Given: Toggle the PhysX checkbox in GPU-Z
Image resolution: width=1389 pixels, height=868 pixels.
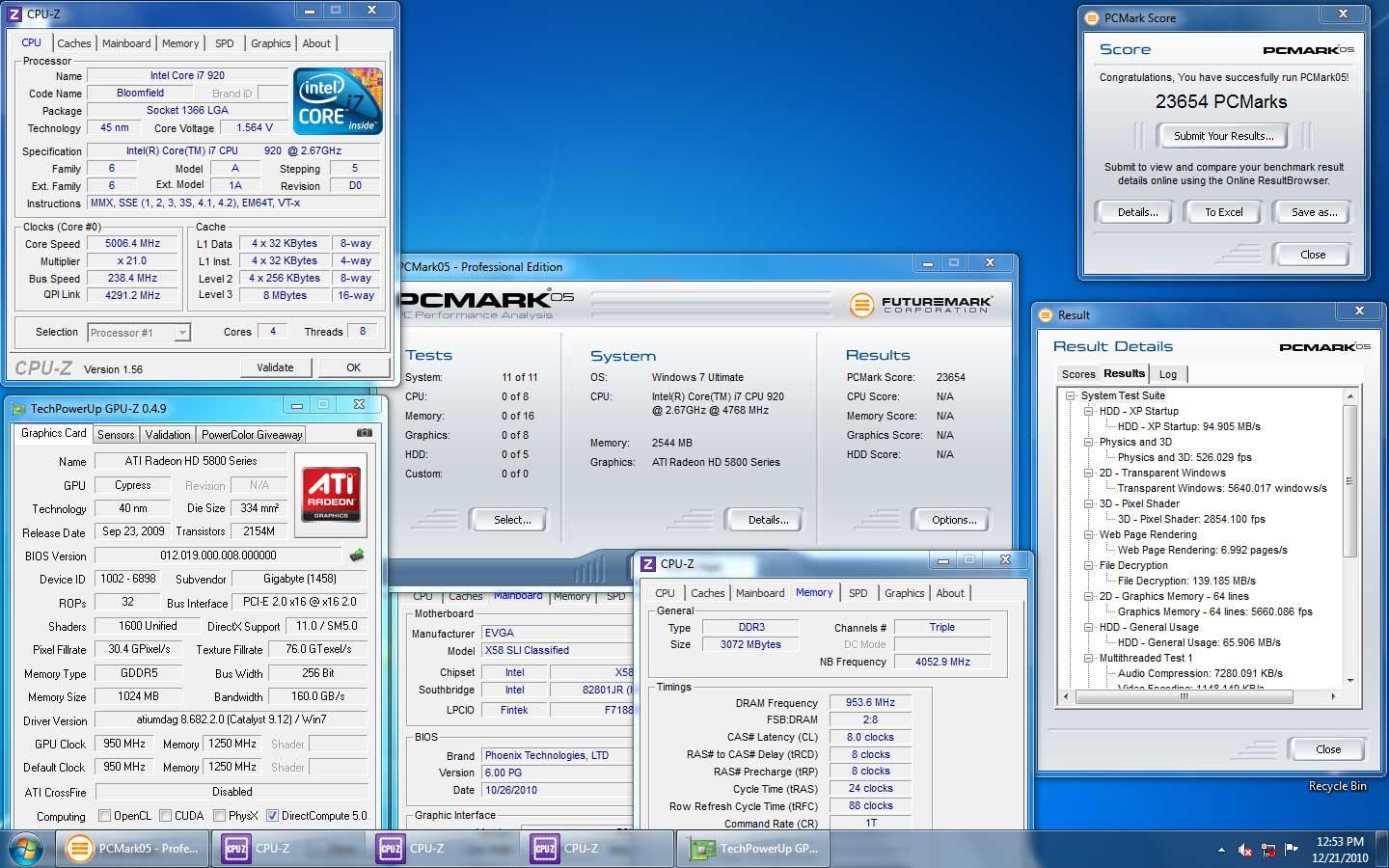Looking at the screenshot, I should [220, 816].
